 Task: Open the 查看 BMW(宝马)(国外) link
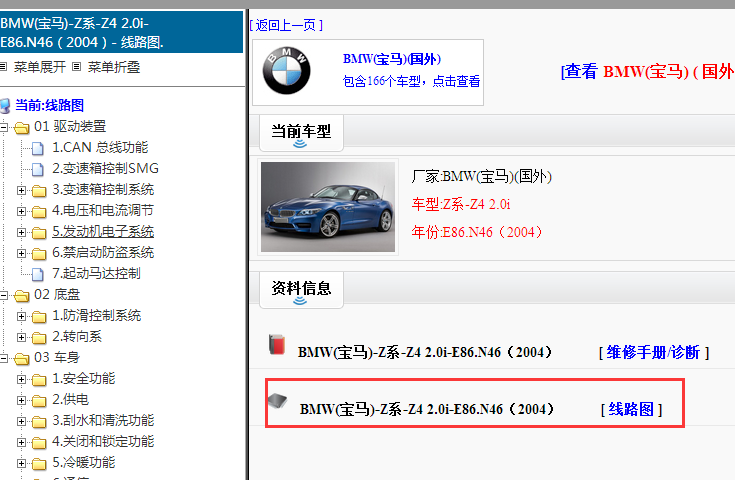click(x=647, y=72)
